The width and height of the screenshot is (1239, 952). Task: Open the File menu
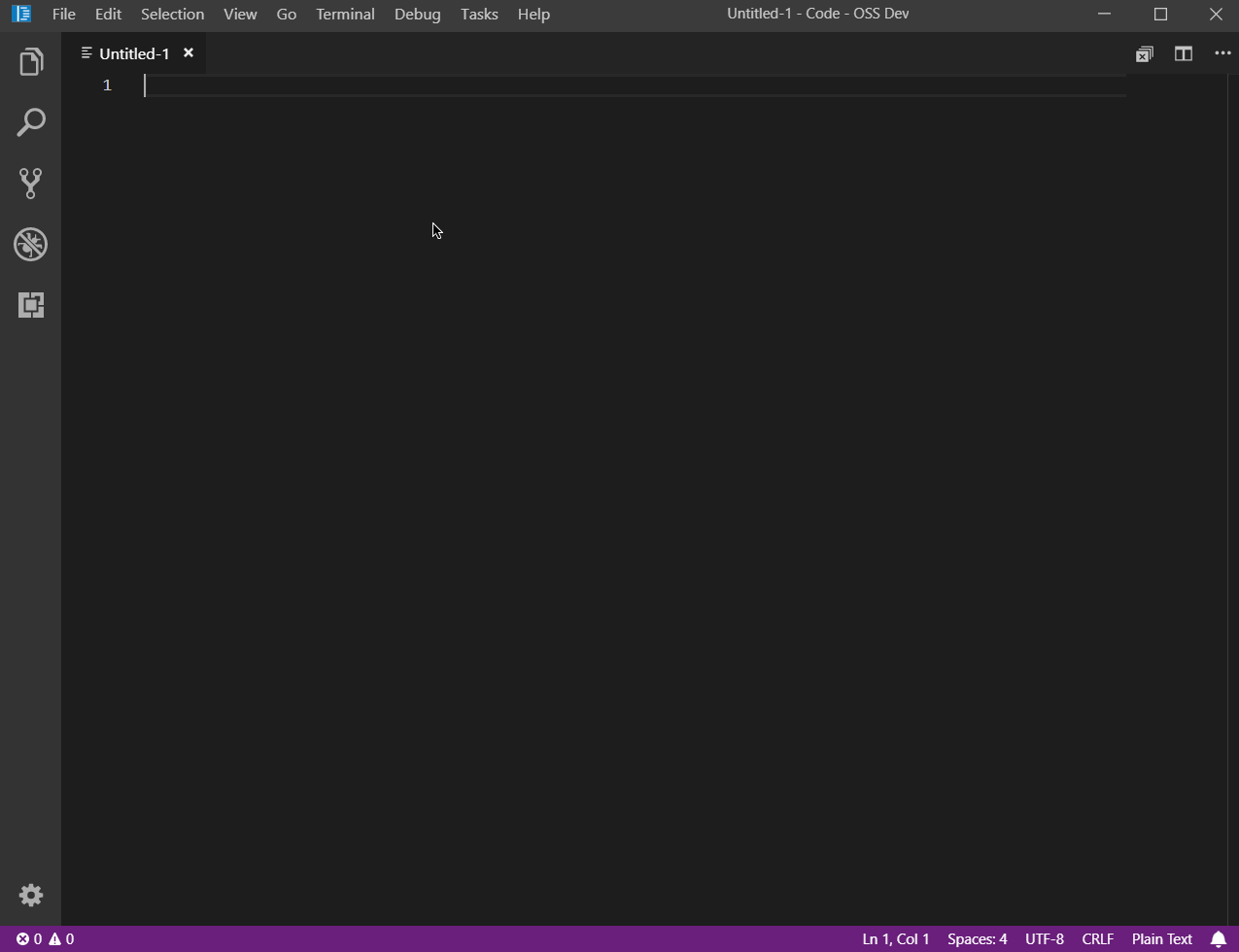click(x=63, y=14)
